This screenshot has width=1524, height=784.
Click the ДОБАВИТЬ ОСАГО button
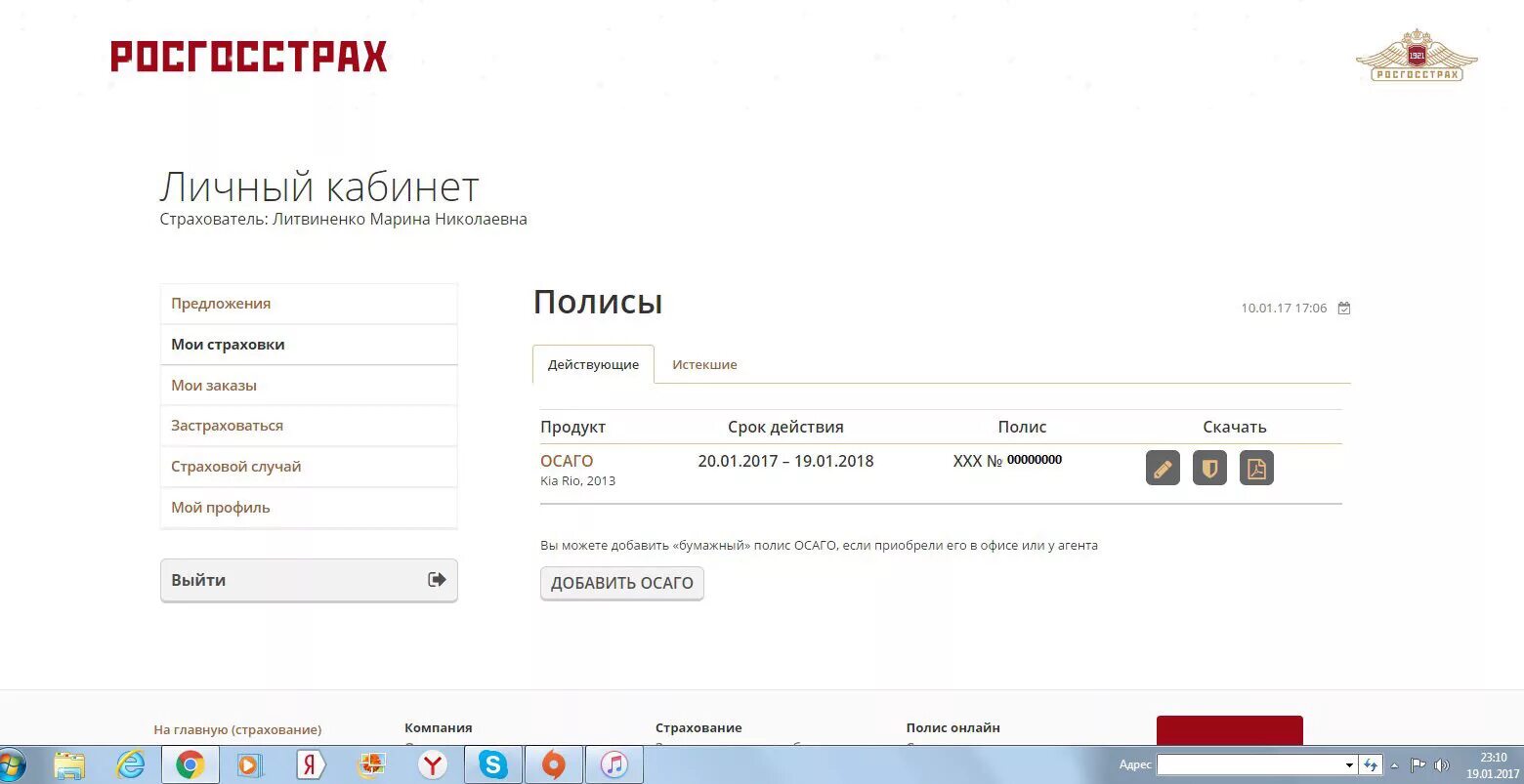[x=622, y=583]
